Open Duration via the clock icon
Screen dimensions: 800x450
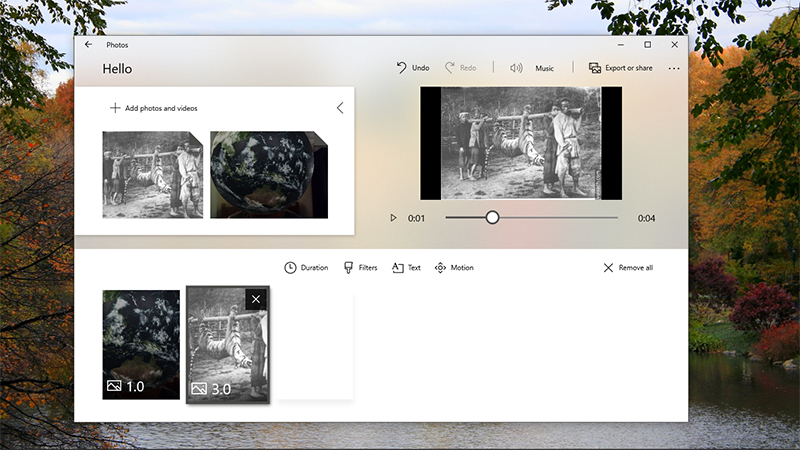pos(290,268)
